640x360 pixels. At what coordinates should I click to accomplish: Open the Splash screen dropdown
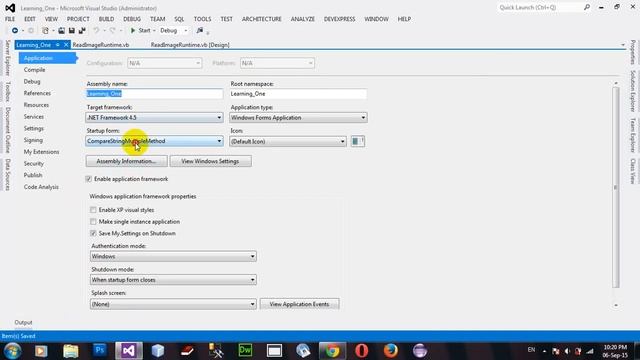click(x=173, y=304)
